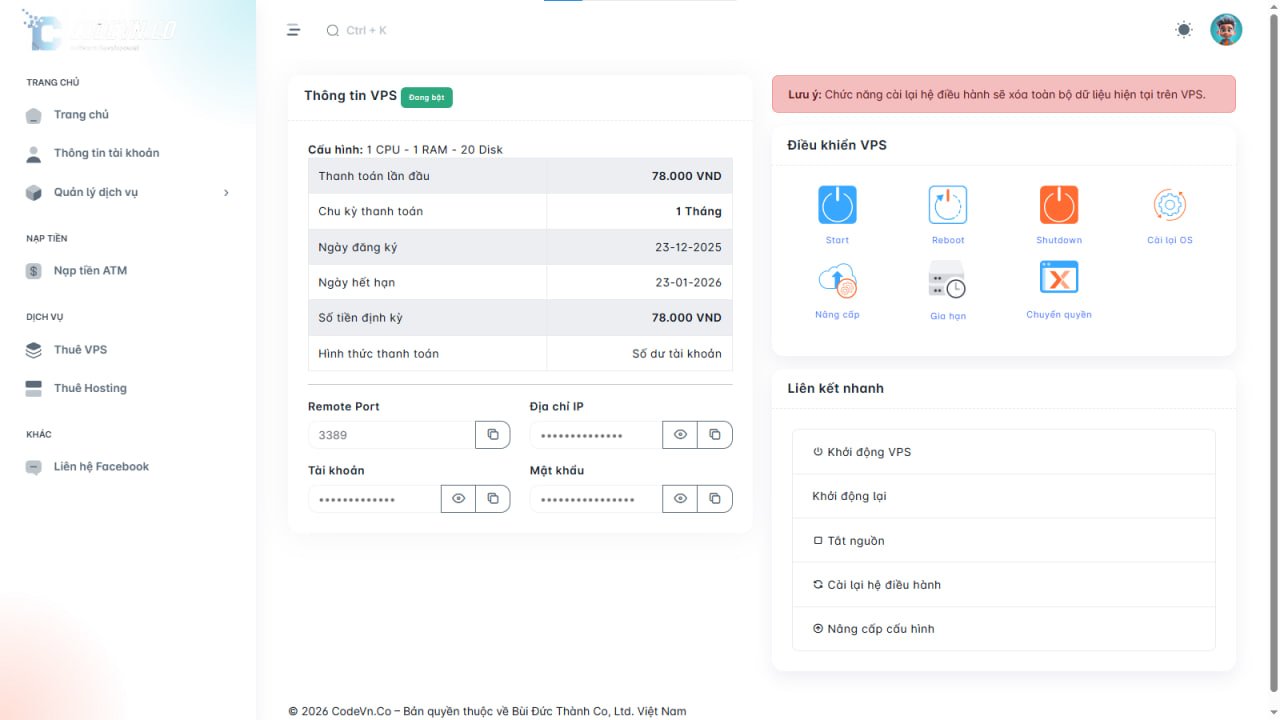This screenshot has height=720, width=1280.
Task: Toggle Mật khẩu password visibility
Action: [x=680, y=499]
